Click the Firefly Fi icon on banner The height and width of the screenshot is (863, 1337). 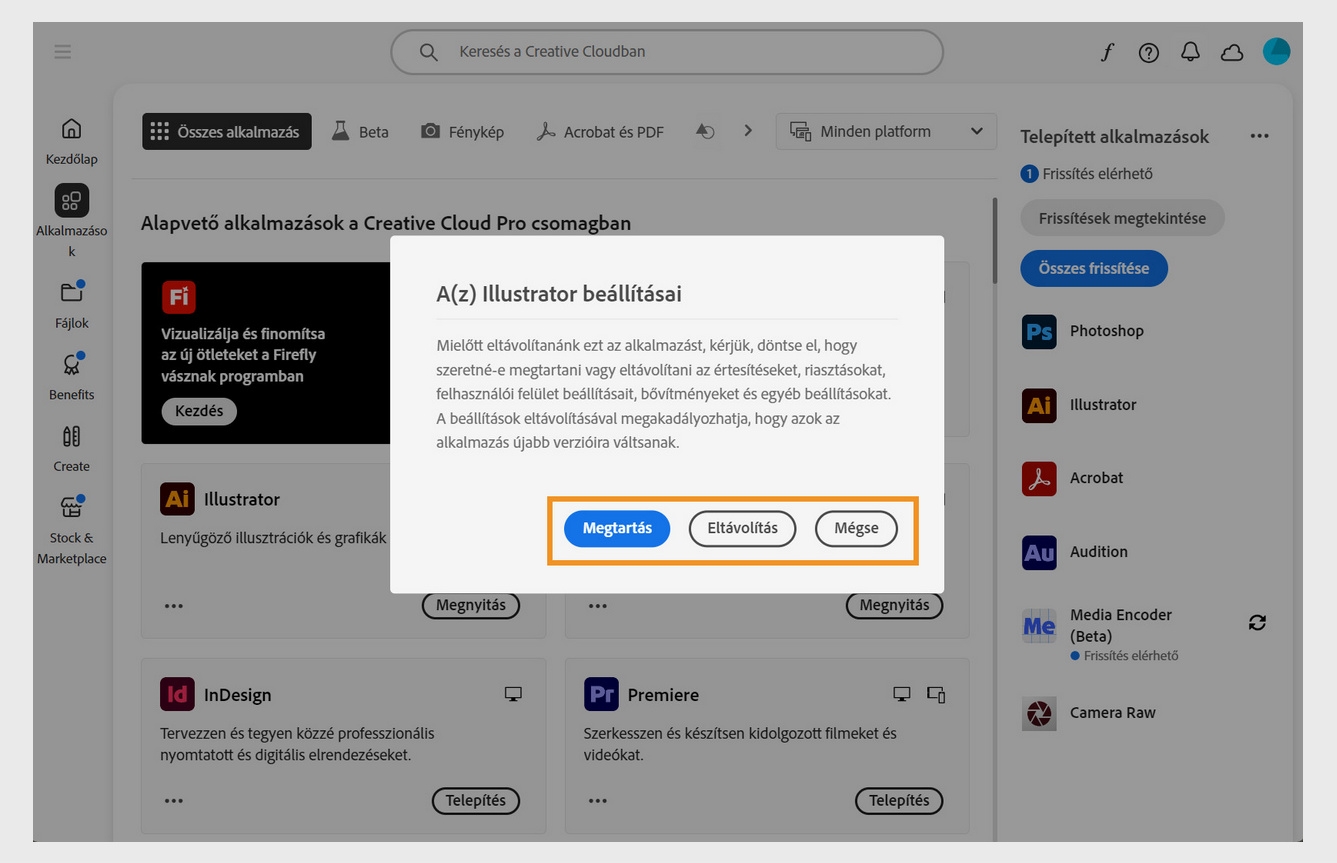(x=179, y=297)
